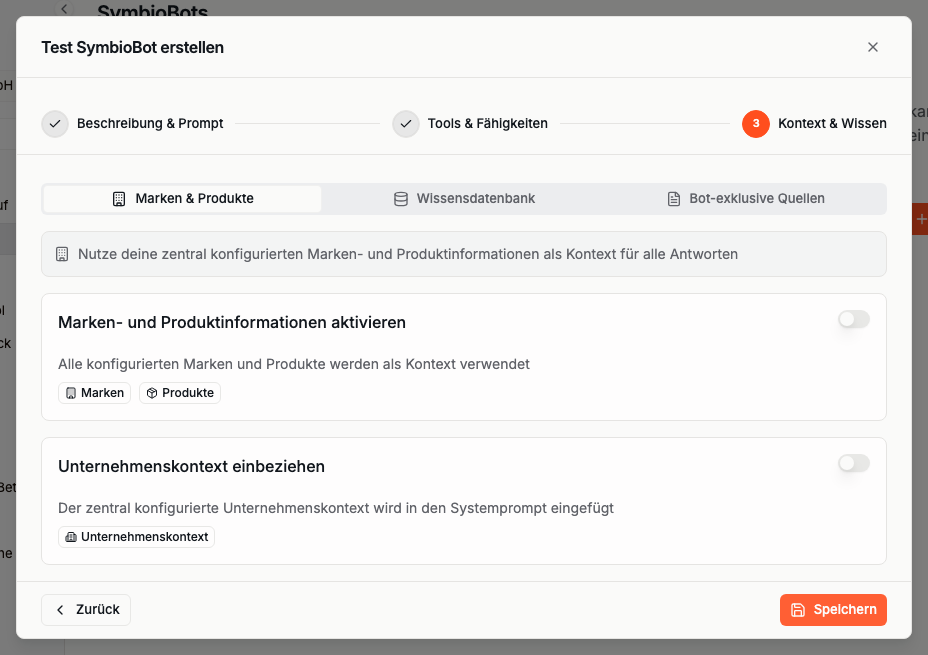Click the Produkte tag chip
This screenshot has height=655, width=928.
pyautogui.click(x=180, y=393)
